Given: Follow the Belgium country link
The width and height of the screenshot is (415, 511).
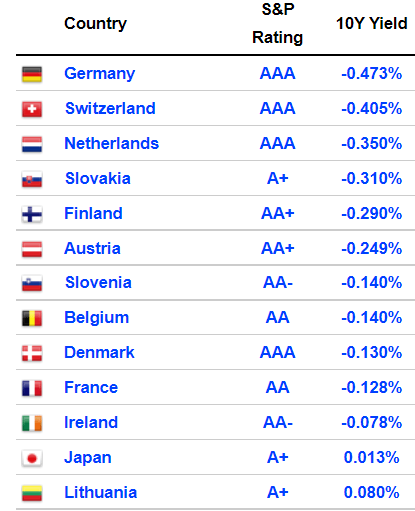Looking at the screenshot, I should pyautogui.click(x=97, y=318).
